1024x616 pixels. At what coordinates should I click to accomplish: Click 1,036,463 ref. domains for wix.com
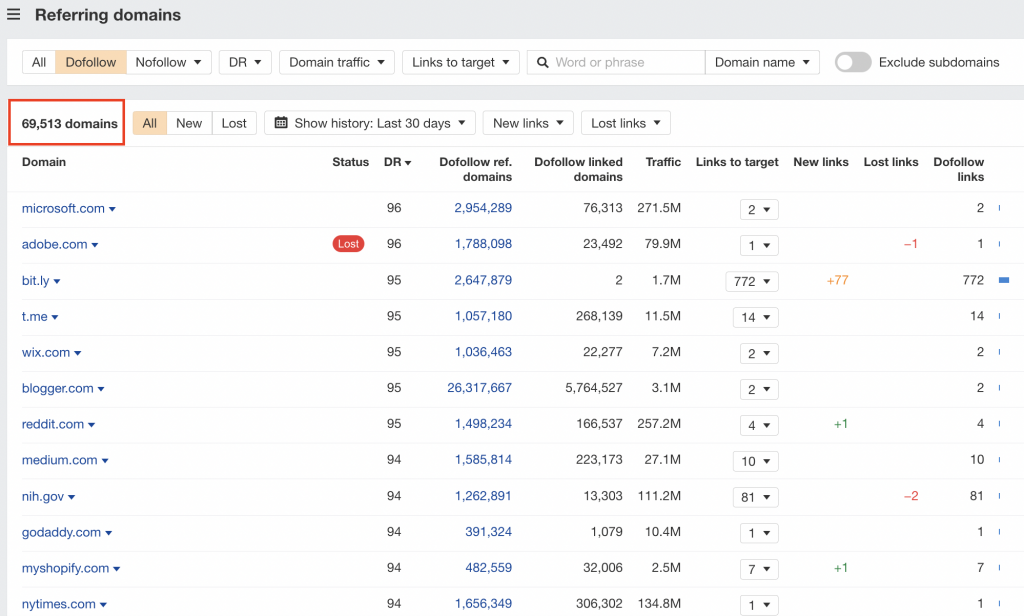(483, 351)
